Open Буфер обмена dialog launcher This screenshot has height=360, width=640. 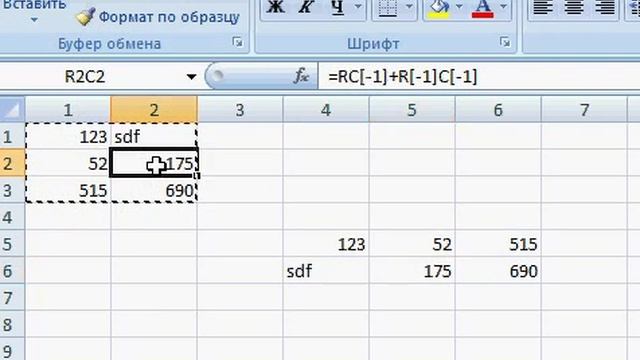coord(238,42)
